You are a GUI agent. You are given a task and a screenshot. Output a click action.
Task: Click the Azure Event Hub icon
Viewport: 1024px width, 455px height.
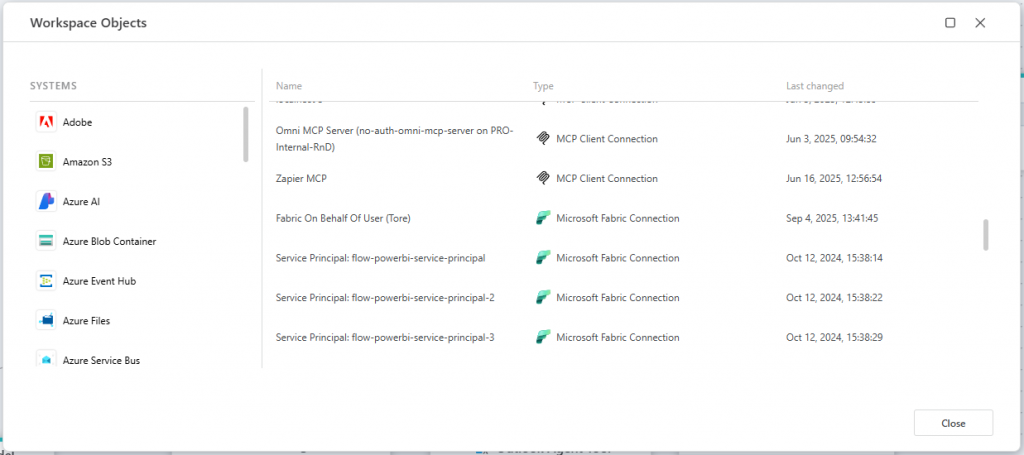point(45,281)
